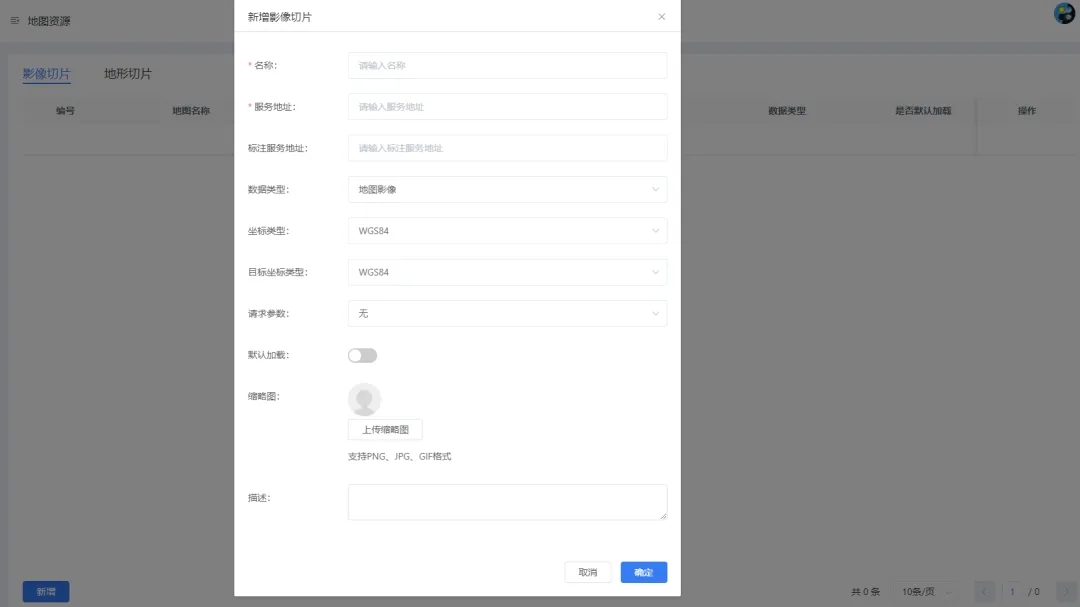Open the 坐标类型 dropdown
Image resolution: width=1080 pixels, height=607 pixels.
[x=507, y=231]
